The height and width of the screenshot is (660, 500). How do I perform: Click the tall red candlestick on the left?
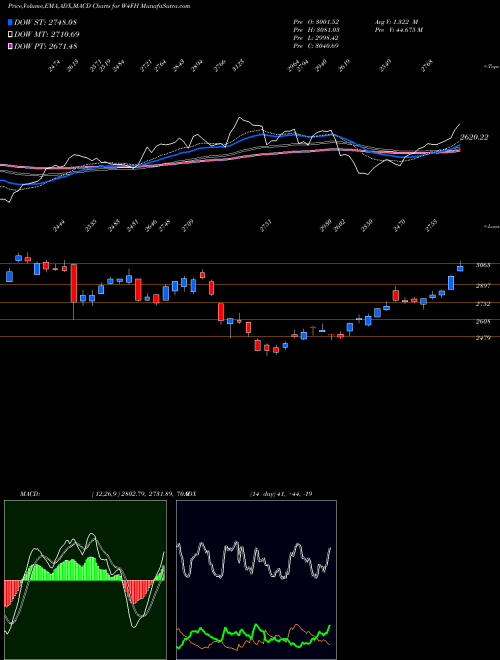74,283
